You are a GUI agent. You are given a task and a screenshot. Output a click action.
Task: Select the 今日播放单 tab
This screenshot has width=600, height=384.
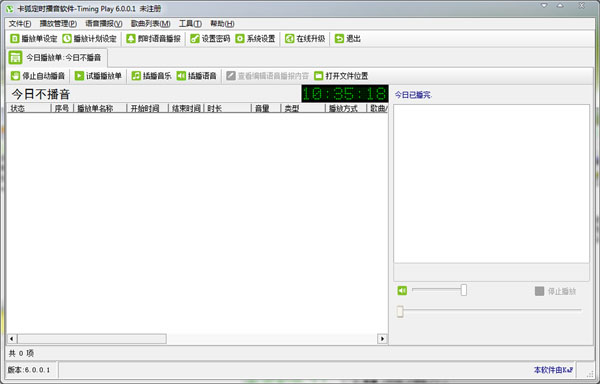click(57, 58)
